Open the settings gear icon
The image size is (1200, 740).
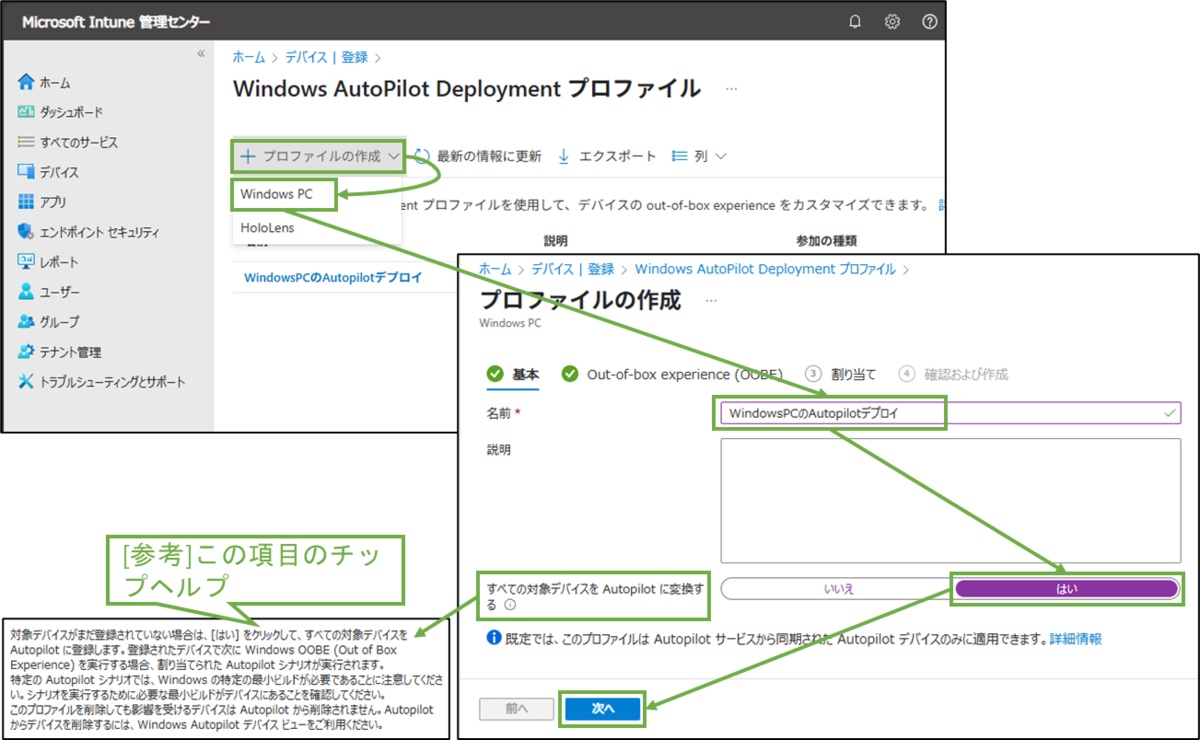892,22
